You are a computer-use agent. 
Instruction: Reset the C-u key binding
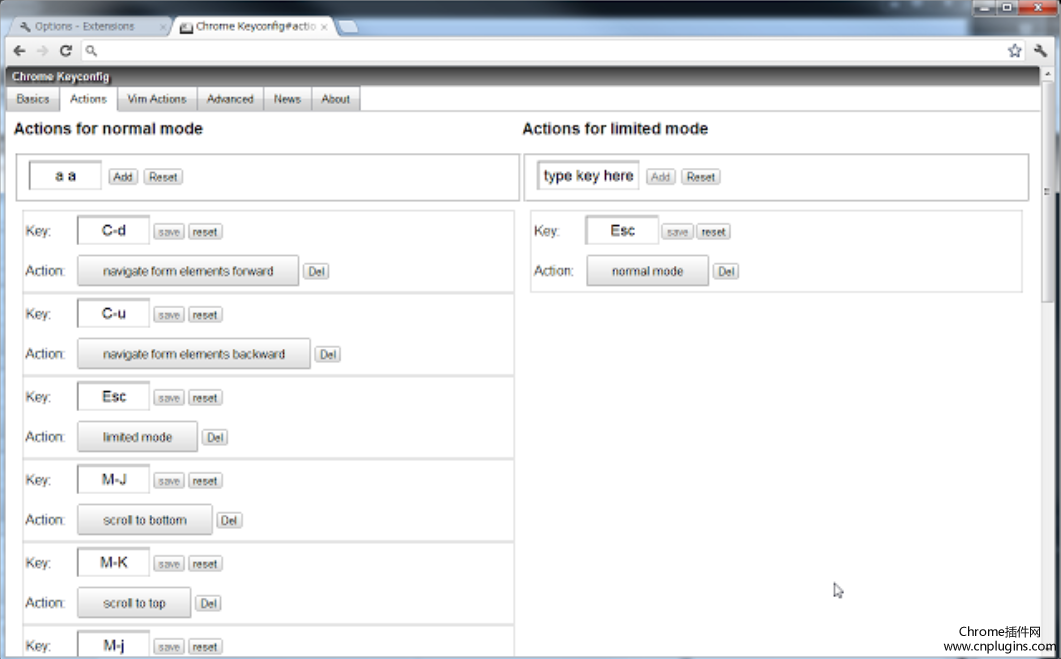(x=205, y=315)
